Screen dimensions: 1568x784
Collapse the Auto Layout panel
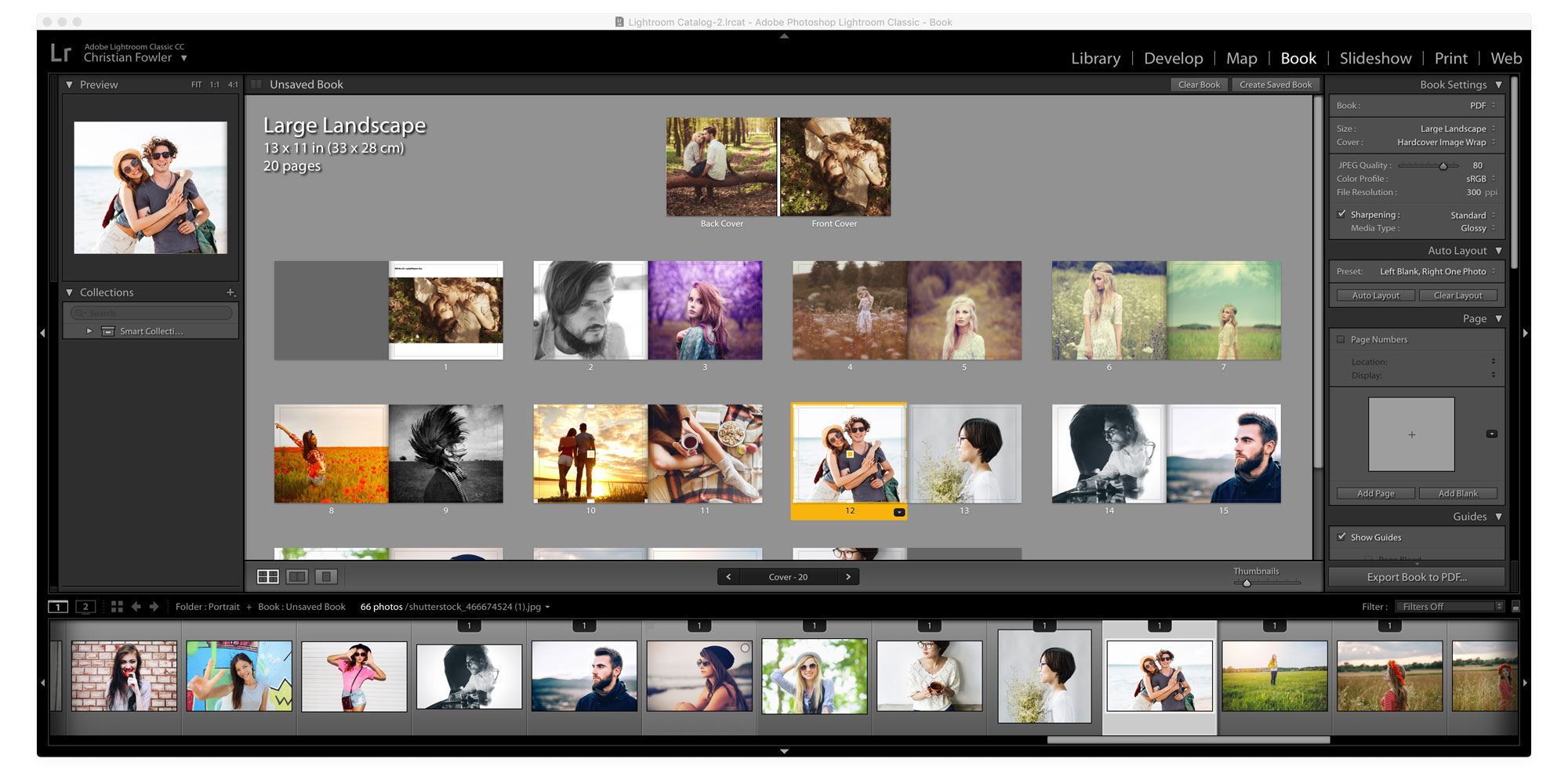pos(1498,250)
